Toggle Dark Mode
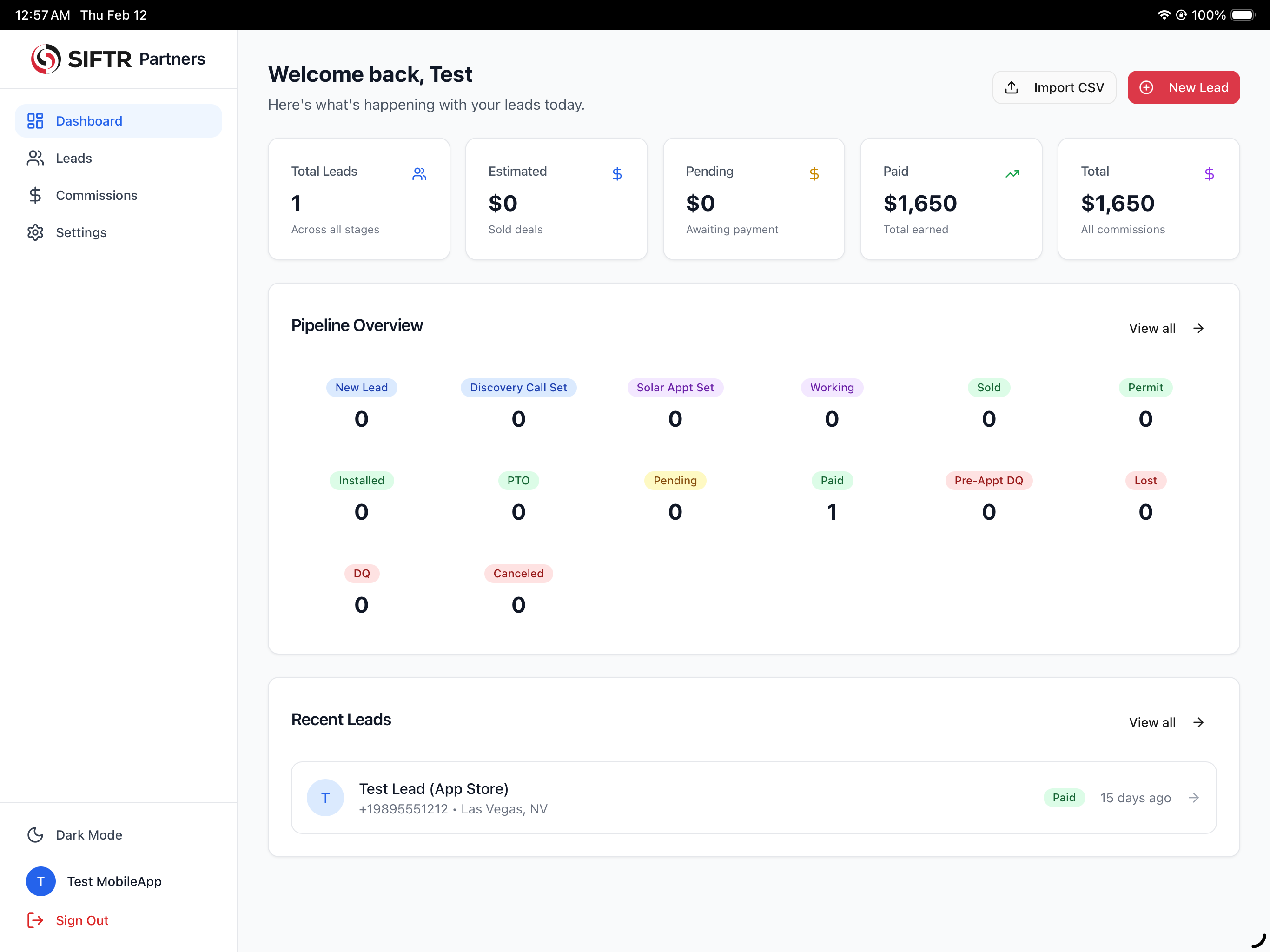Image resolution: width=1270 pixels, height=952 pixels. (118, 835)
